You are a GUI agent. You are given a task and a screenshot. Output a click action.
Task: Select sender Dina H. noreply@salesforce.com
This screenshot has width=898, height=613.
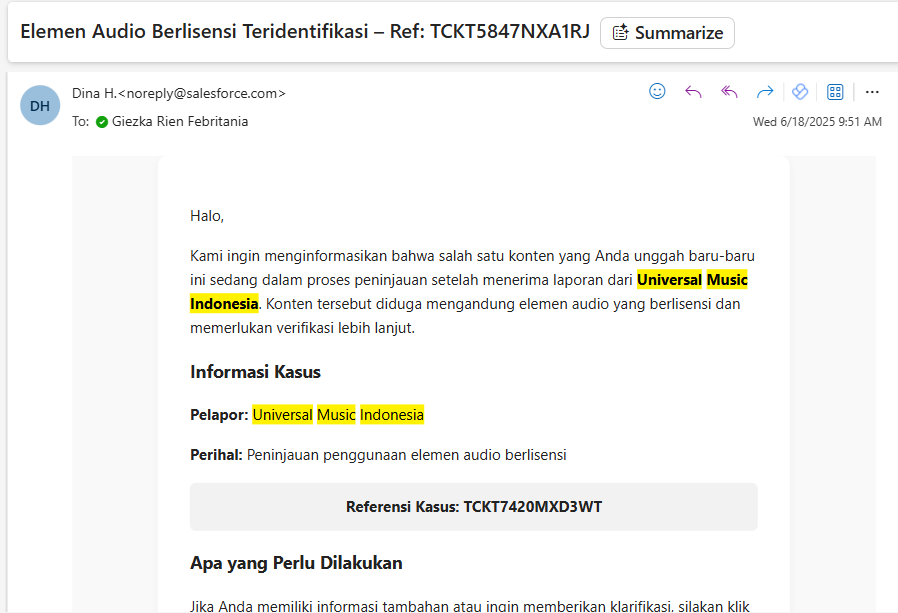click(179, 93)
